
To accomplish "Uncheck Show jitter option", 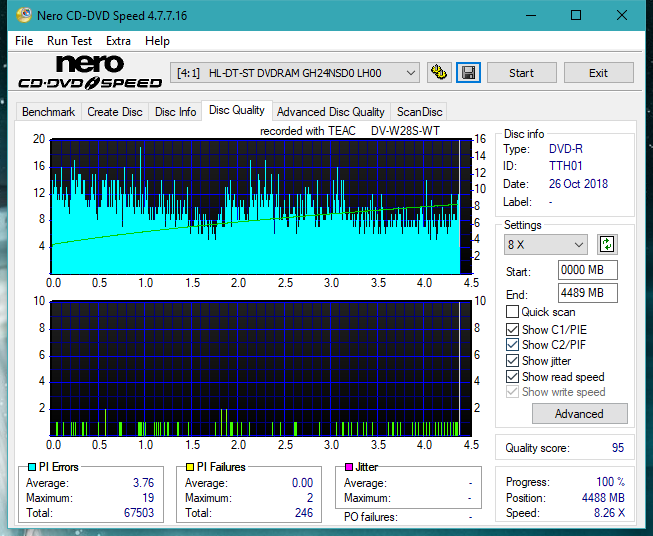I will click(x=512, y=361).
